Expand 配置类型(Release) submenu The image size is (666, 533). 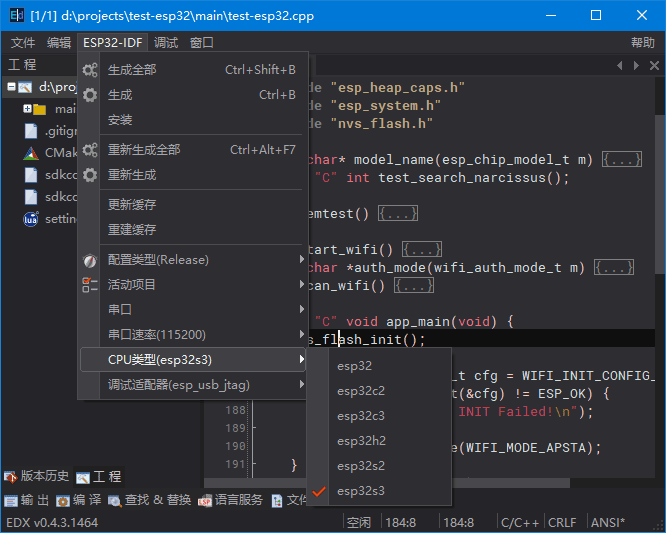[x=192, y=260]
